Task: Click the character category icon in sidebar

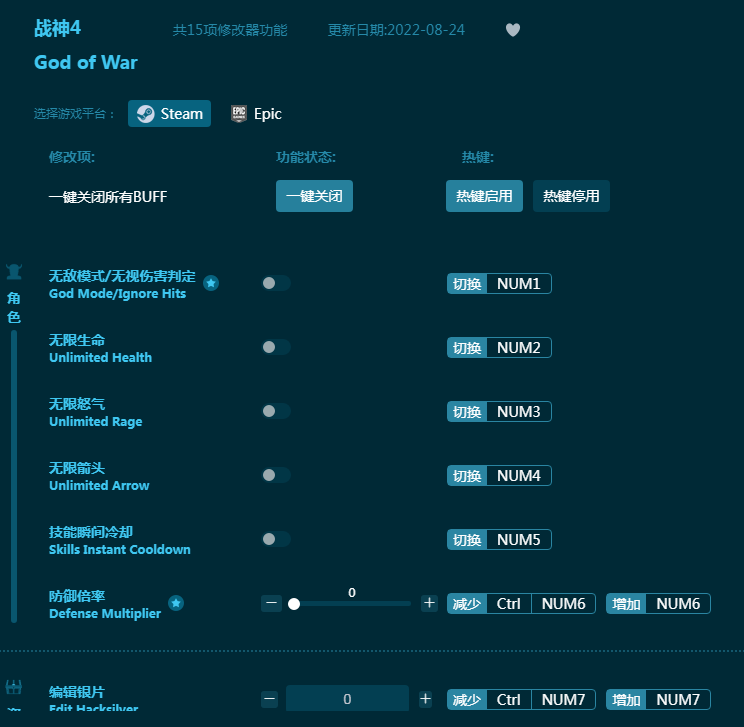Action: 14,272
